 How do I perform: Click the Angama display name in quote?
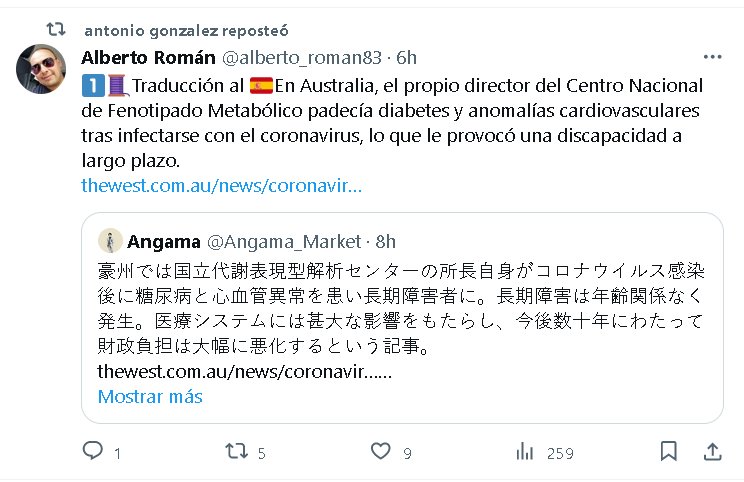(164, 241)
